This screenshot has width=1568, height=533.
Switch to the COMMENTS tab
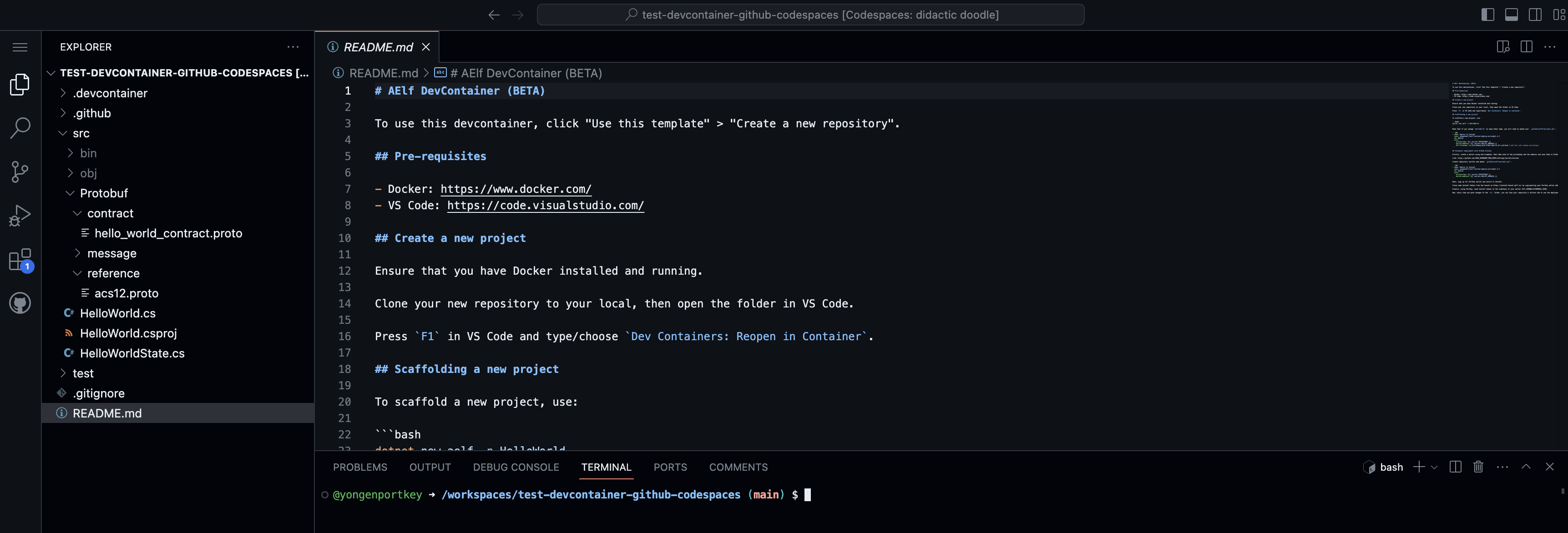738,467
